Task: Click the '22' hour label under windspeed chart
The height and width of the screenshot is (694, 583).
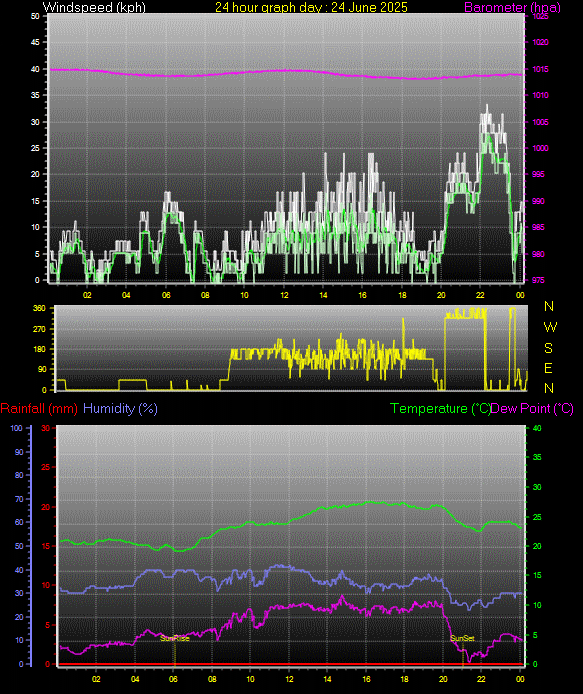Action: [480, 295]
